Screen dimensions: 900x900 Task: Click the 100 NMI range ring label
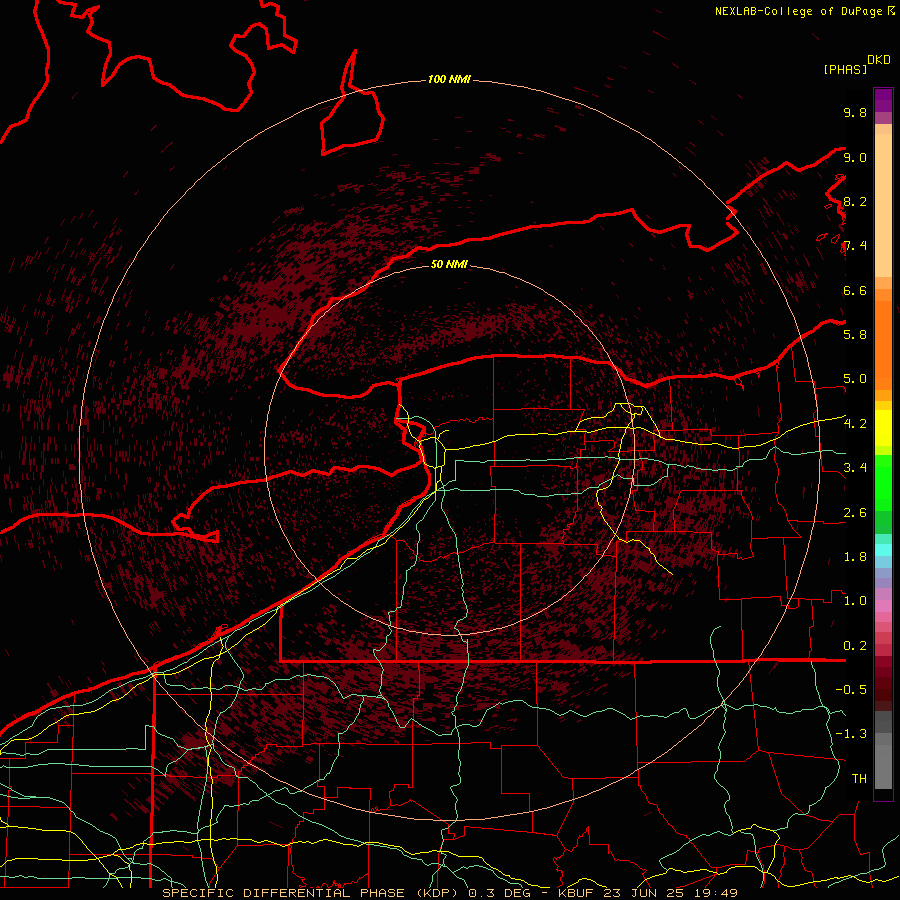[x=449, y=79]
